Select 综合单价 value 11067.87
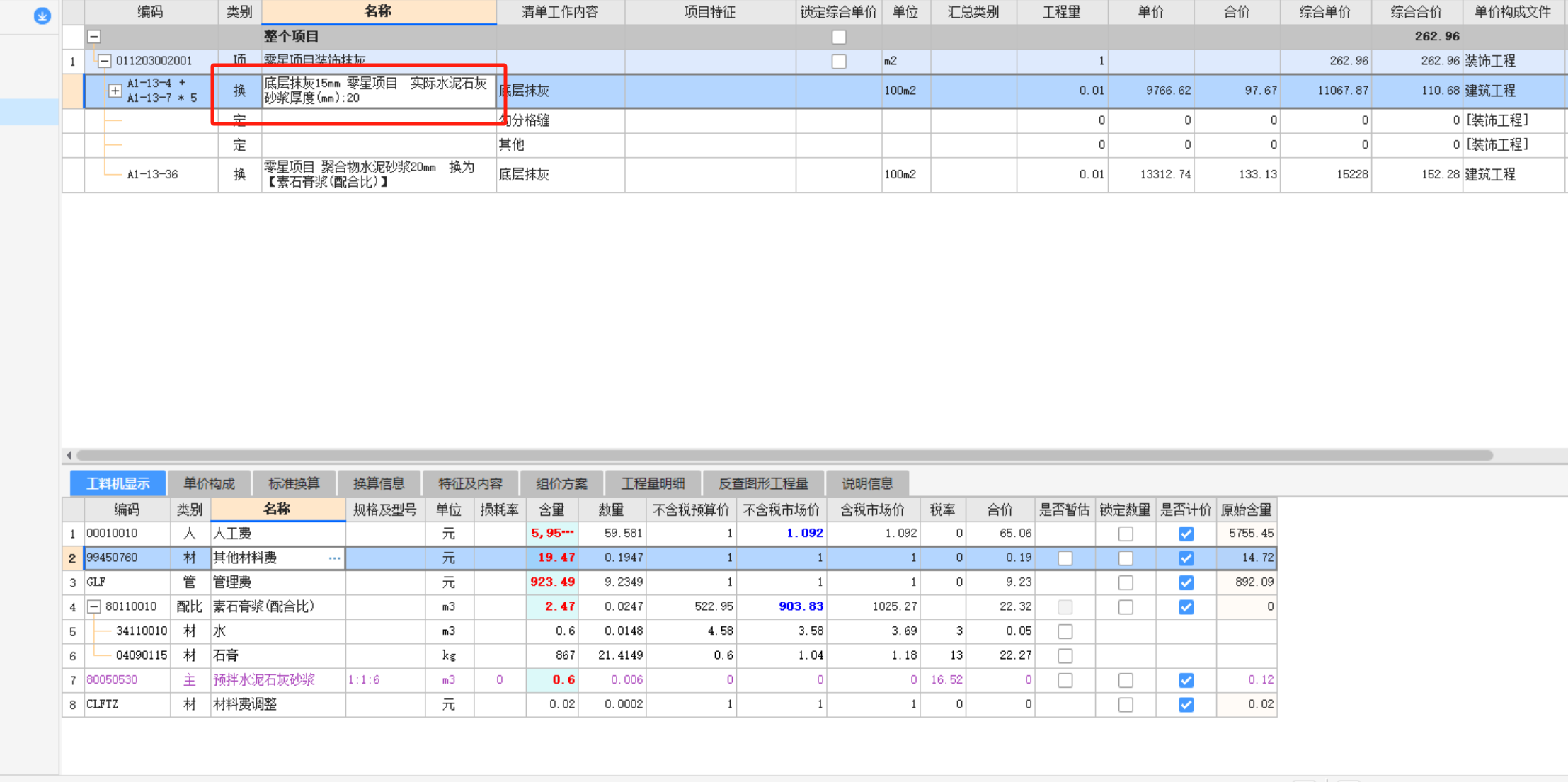Image resolution: width=1568 pixels, height=782 pixels. 1326,91
